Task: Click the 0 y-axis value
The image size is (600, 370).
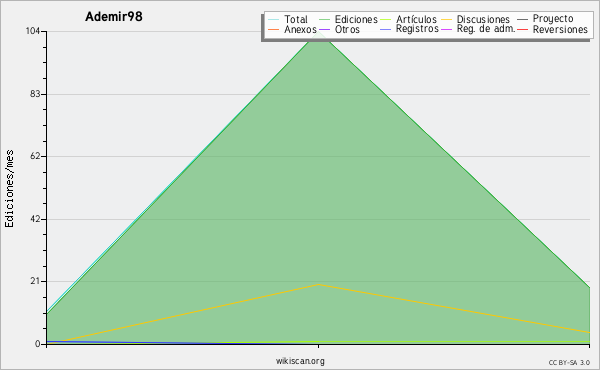Action: tap(38, 344)
